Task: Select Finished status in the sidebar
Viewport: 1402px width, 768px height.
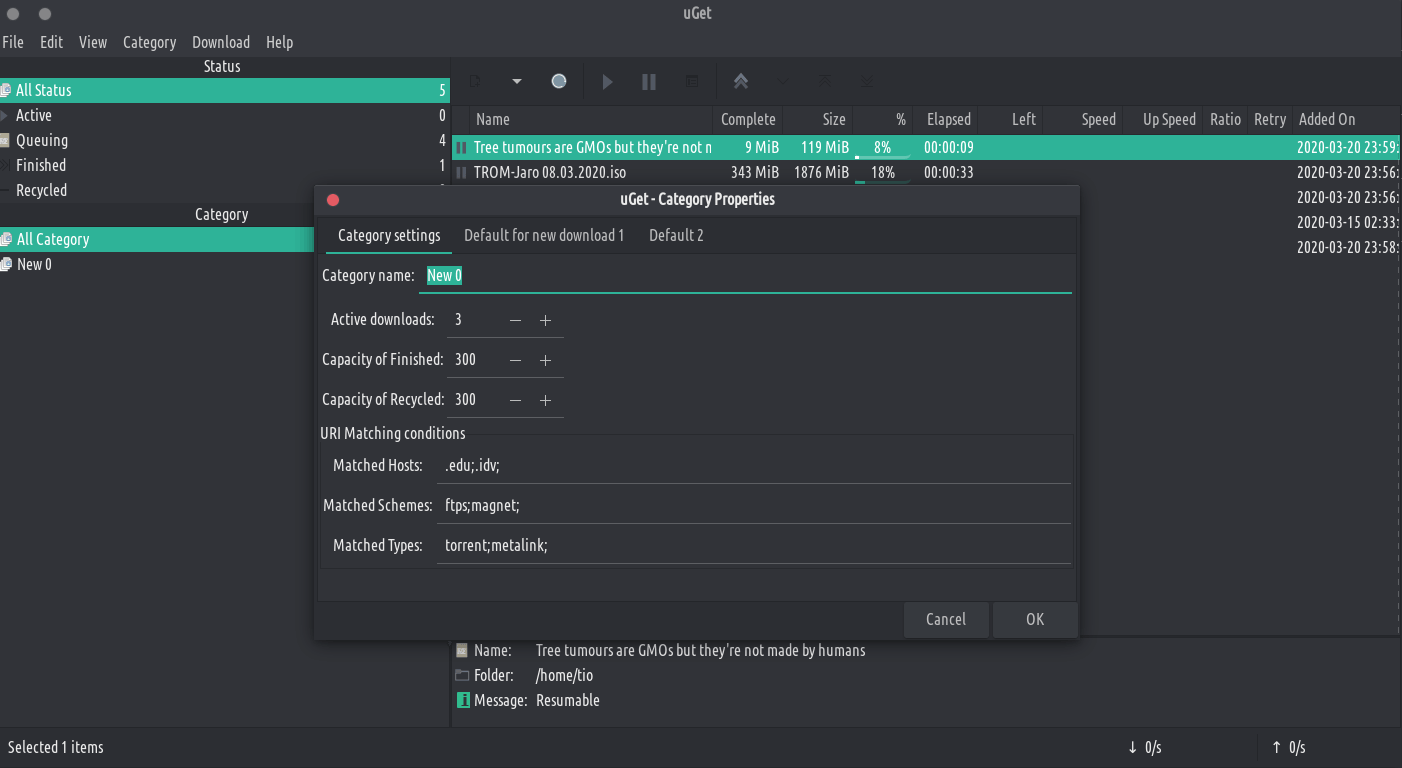Action: 225,165
